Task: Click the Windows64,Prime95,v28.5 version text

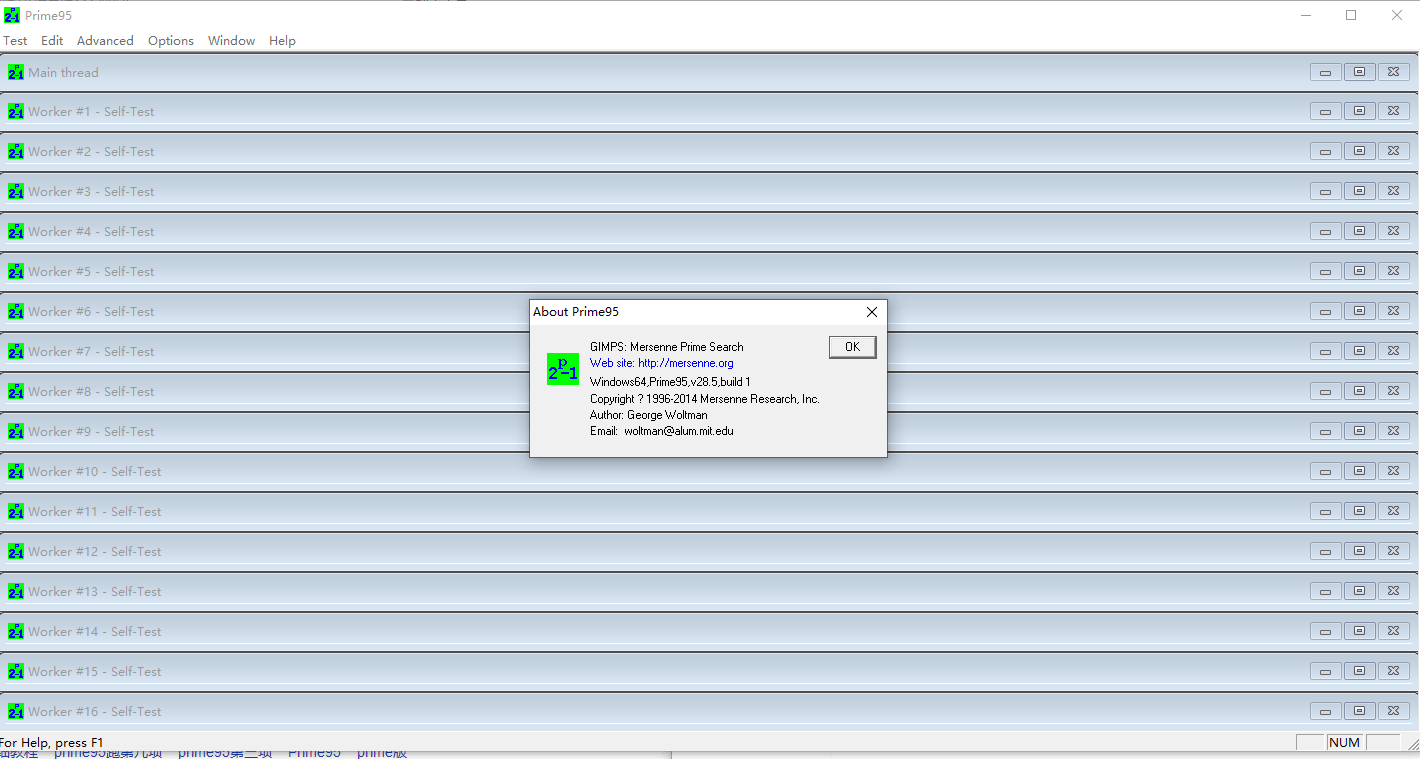Action: tap(670, 381)
